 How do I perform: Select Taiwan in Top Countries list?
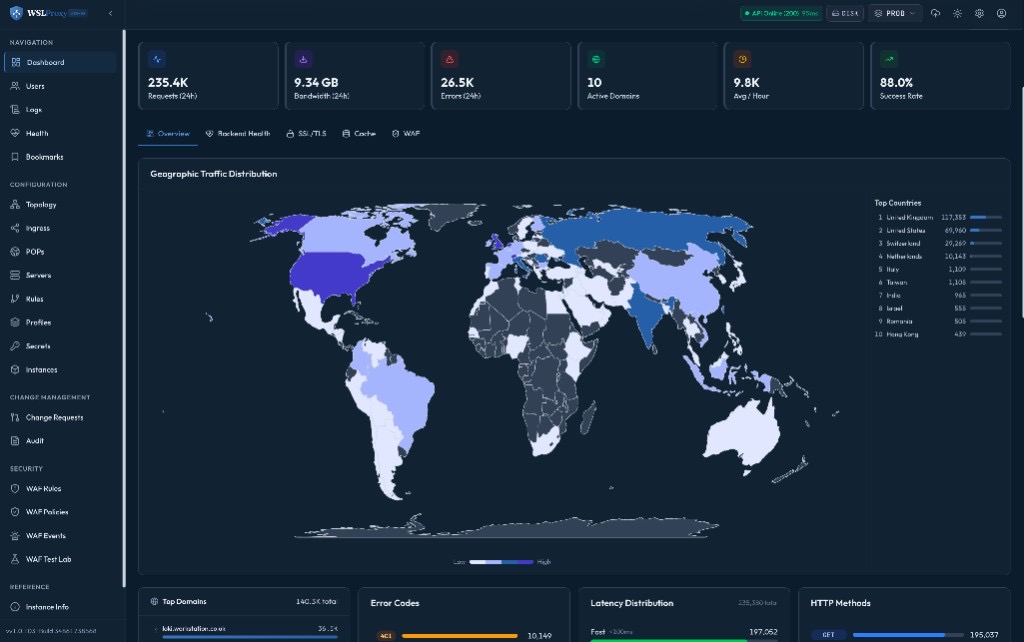(x=938, y=282)
